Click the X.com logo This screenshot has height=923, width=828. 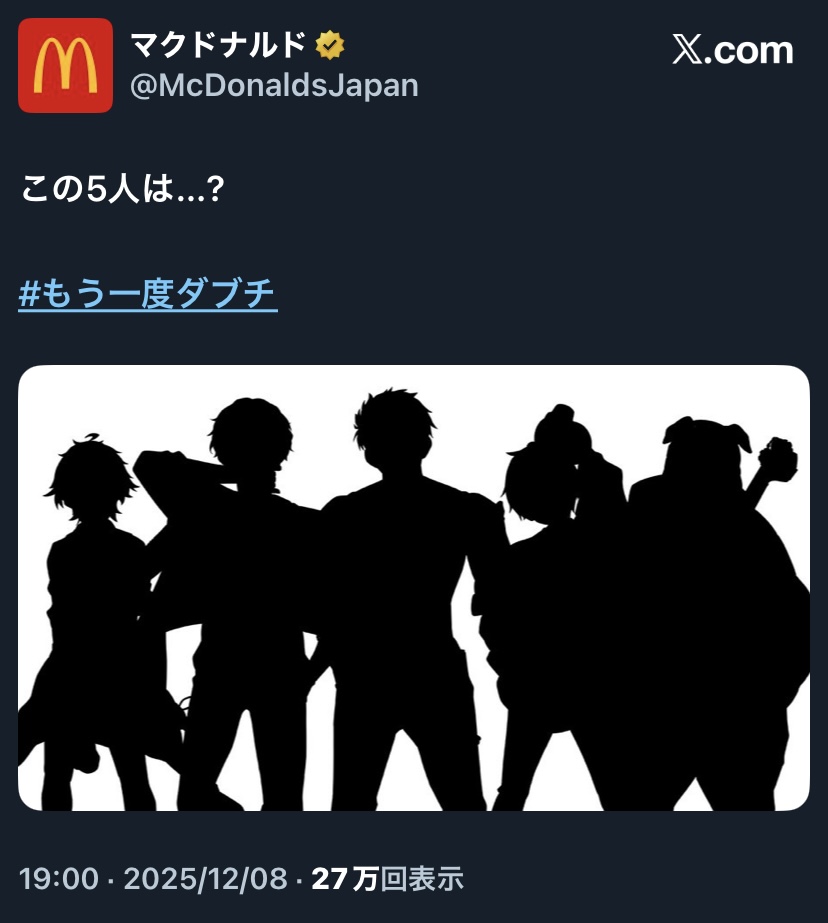pyautogui.click(x=733, y=50)
